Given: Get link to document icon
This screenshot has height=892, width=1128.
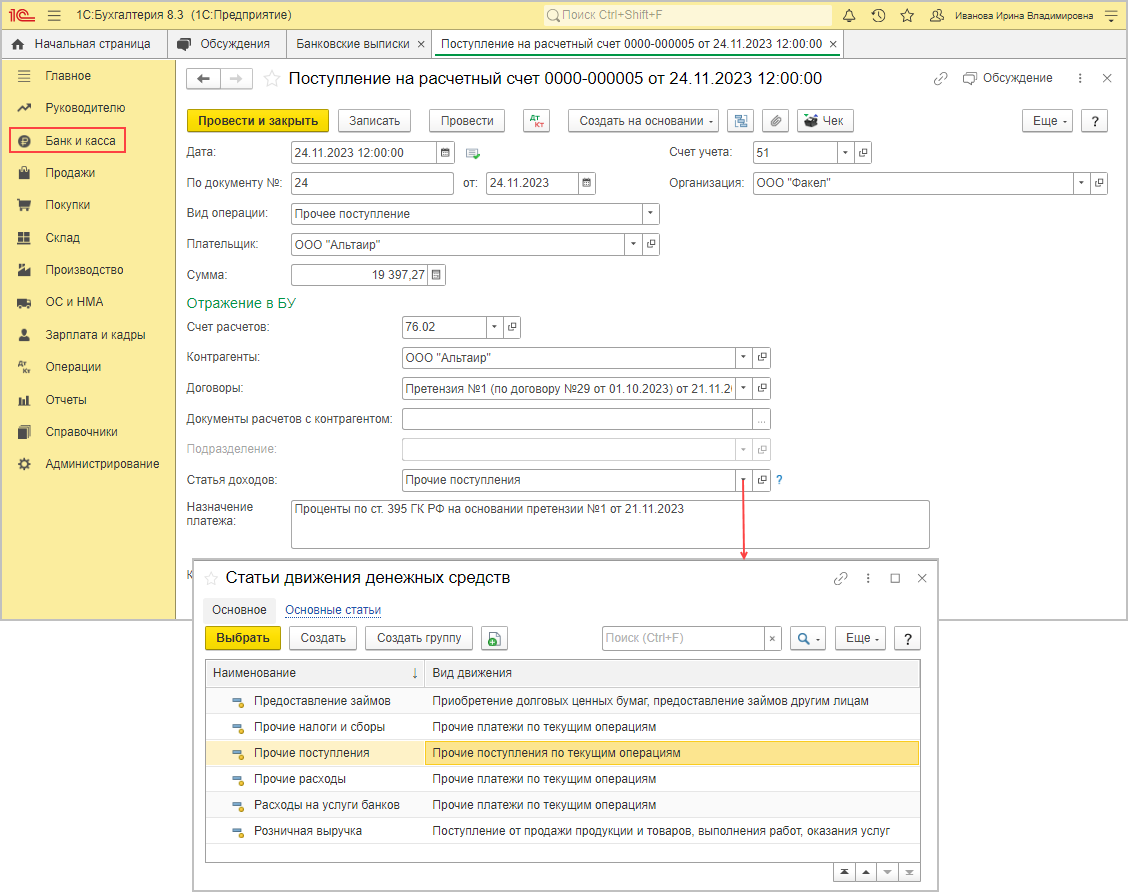Looking at the screenshot, I should click(940, 78).
